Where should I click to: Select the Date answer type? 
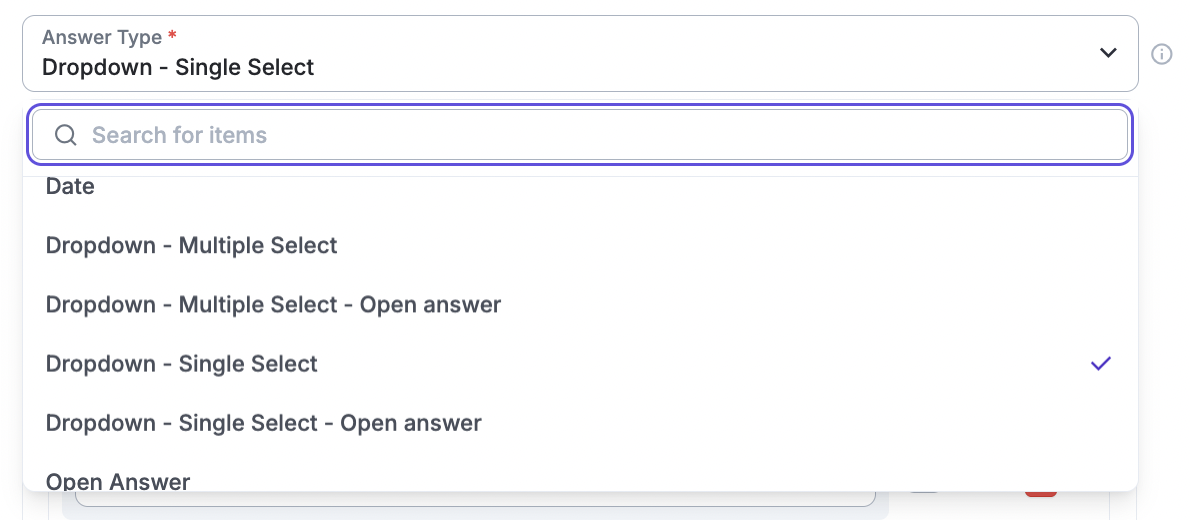pos(70,187)
